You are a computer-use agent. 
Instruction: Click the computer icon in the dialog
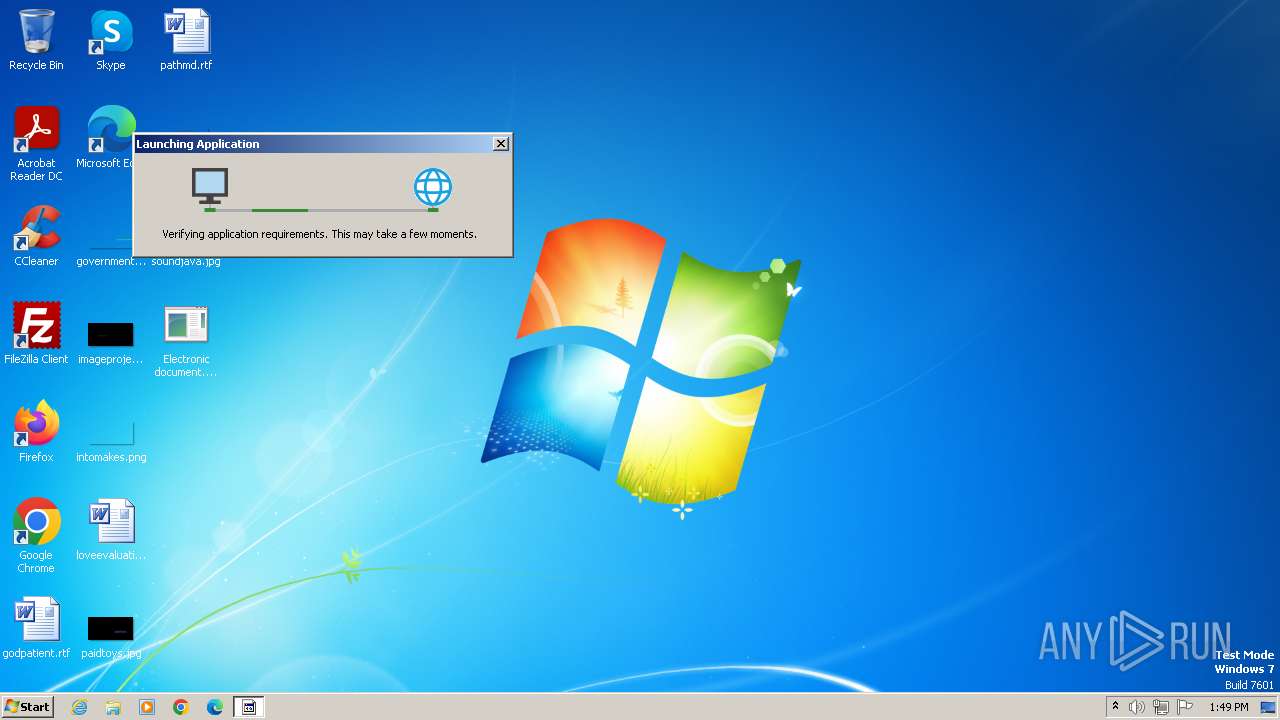(210, 187)
